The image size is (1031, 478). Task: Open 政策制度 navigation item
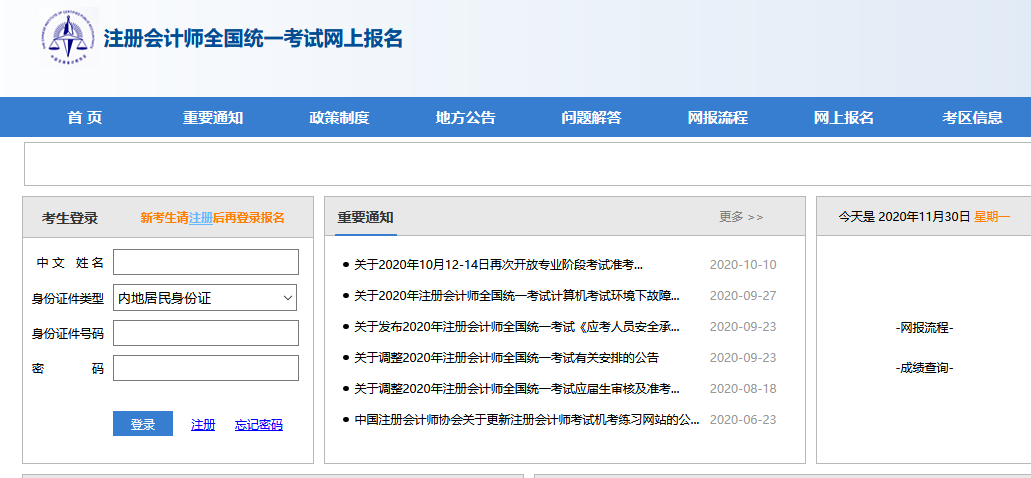pos(339,118)
